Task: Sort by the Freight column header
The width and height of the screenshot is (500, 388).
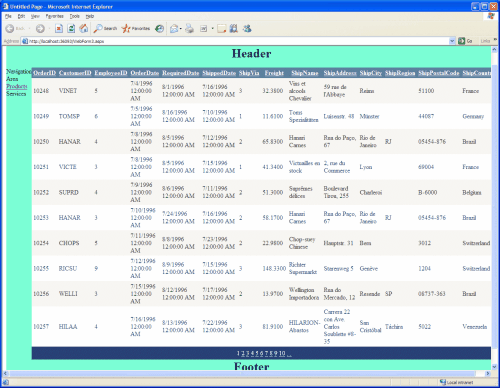Action: pos(274,73)
